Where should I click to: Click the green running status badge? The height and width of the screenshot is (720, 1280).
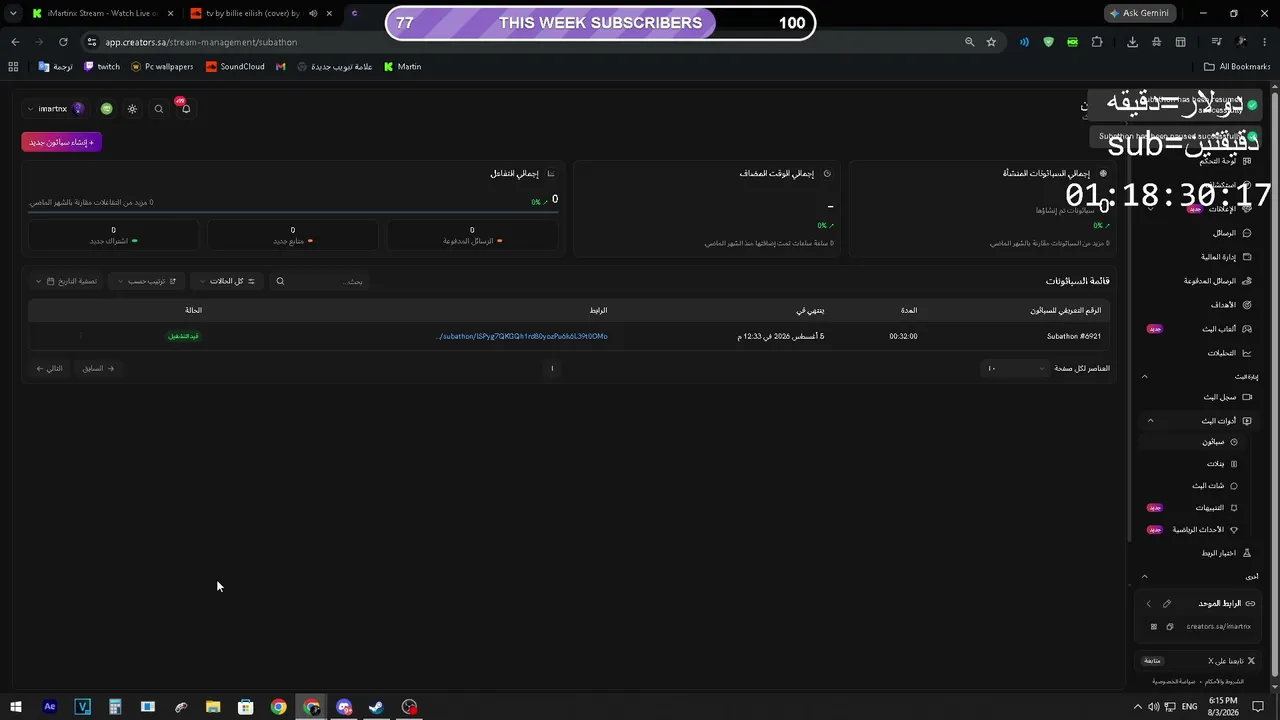click(x=184, y=336)
